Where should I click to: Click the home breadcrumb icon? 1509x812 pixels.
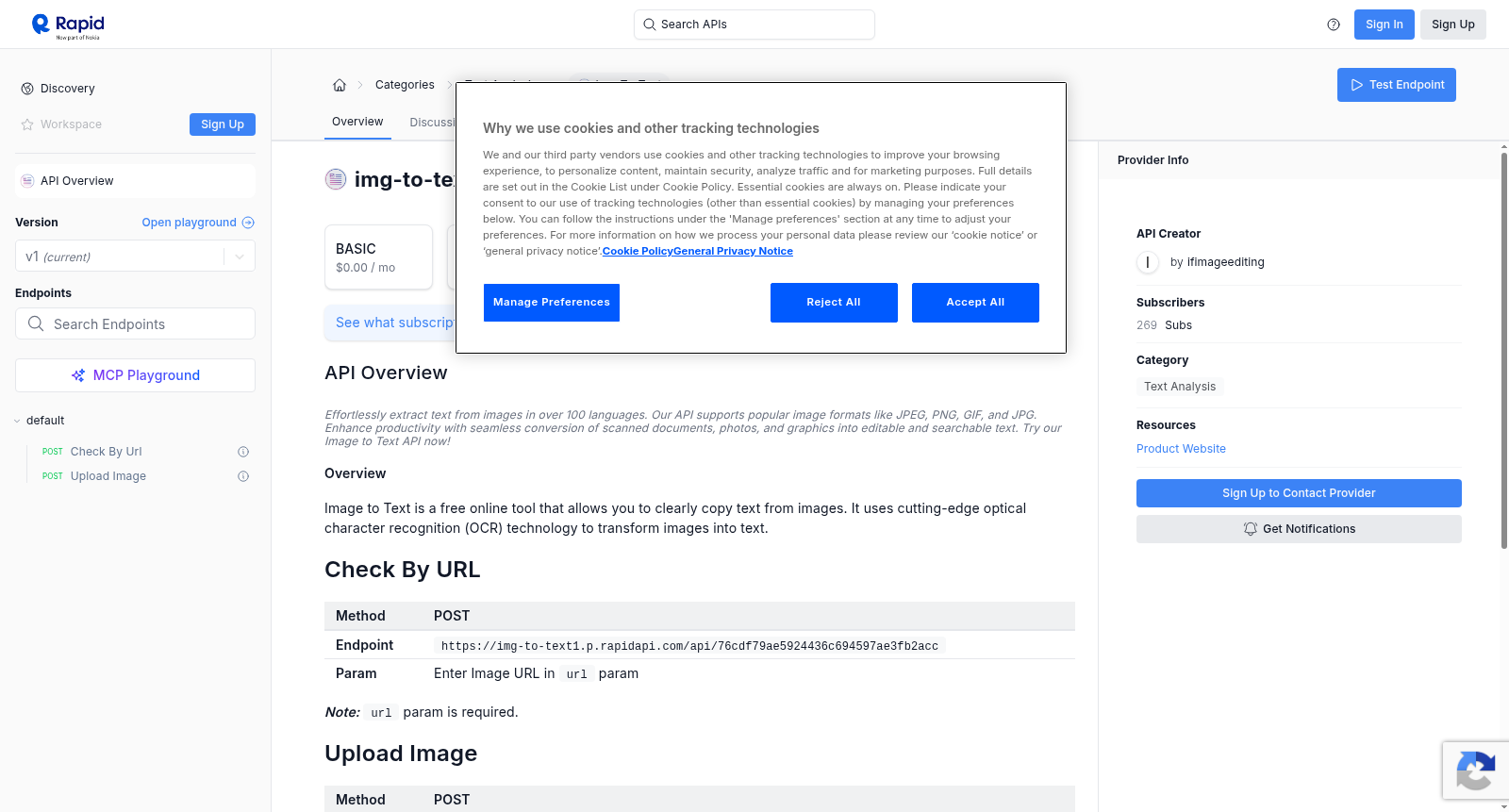[340, 85]
